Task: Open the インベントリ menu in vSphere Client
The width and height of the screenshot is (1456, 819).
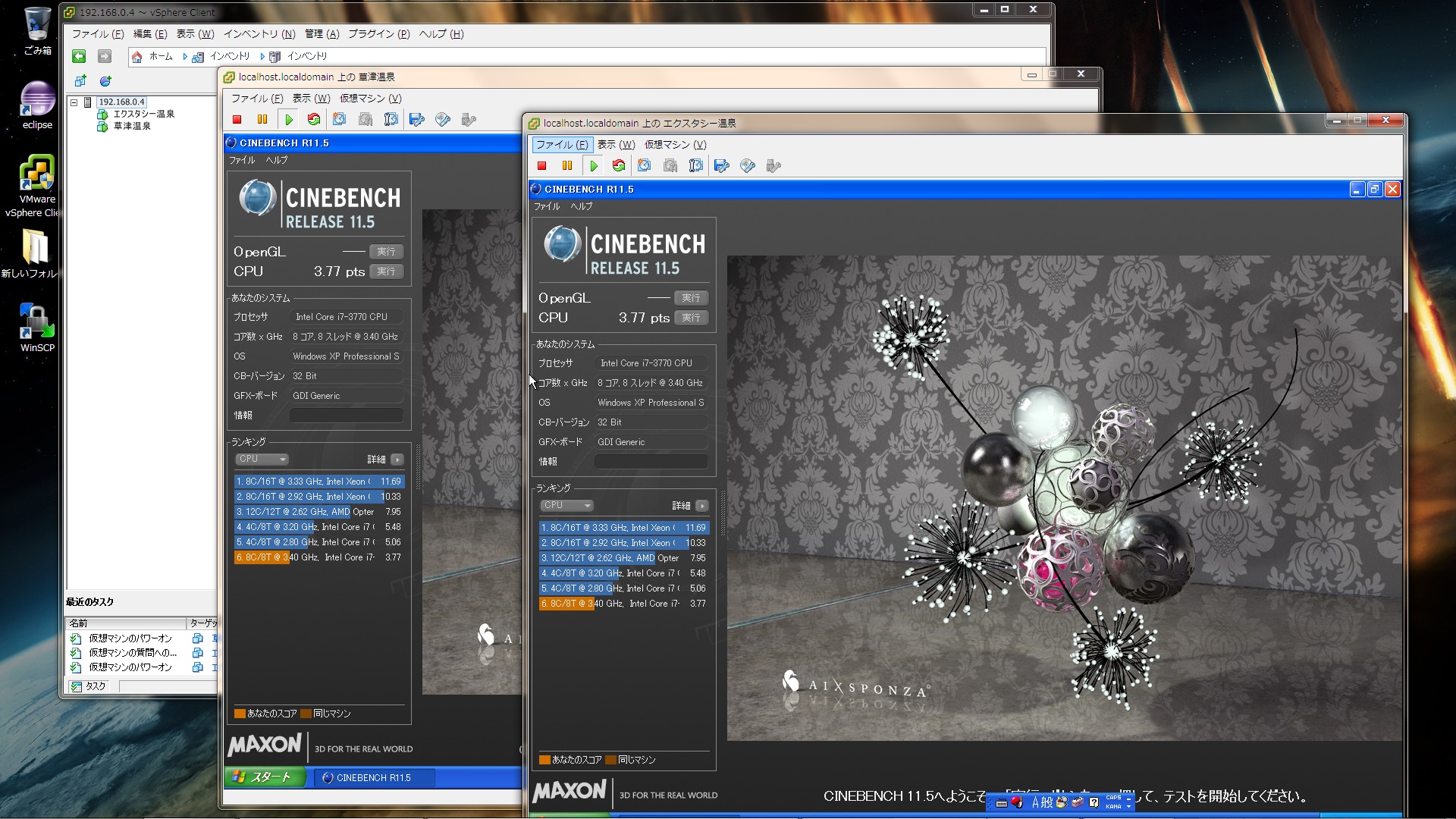Action: pyautogui.click(x=259, y=34)
